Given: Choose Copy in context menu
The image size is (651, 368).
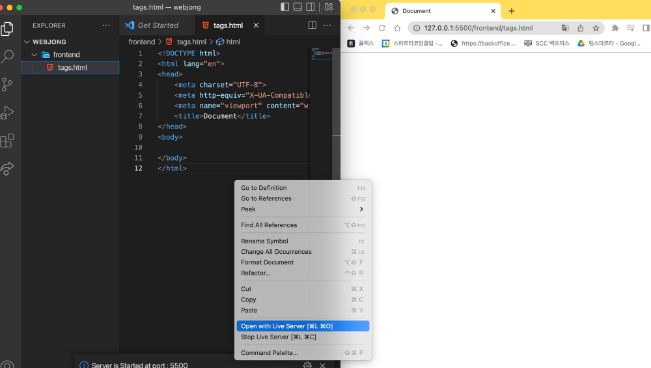Looking at the screenshot, I should point(303,299).
